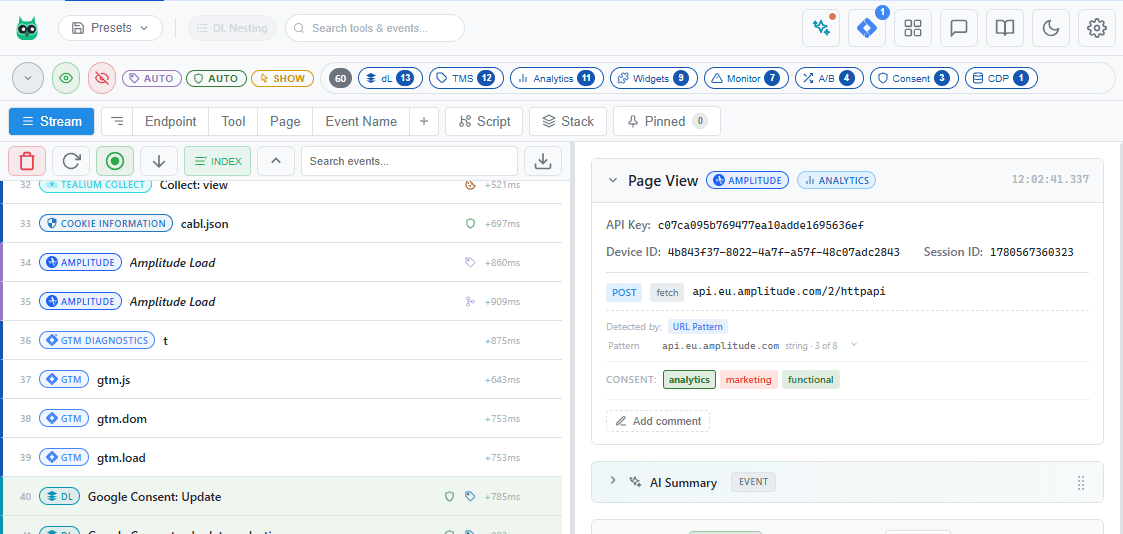Screen dimensions: 1123x534
Task: Filter by Analytics category chip
Action: [x=556, y=78]
